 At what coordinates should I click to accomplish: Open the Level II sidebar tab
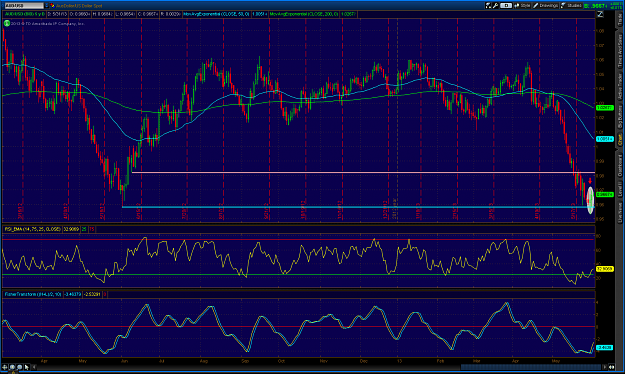click(x=620, y=189)
